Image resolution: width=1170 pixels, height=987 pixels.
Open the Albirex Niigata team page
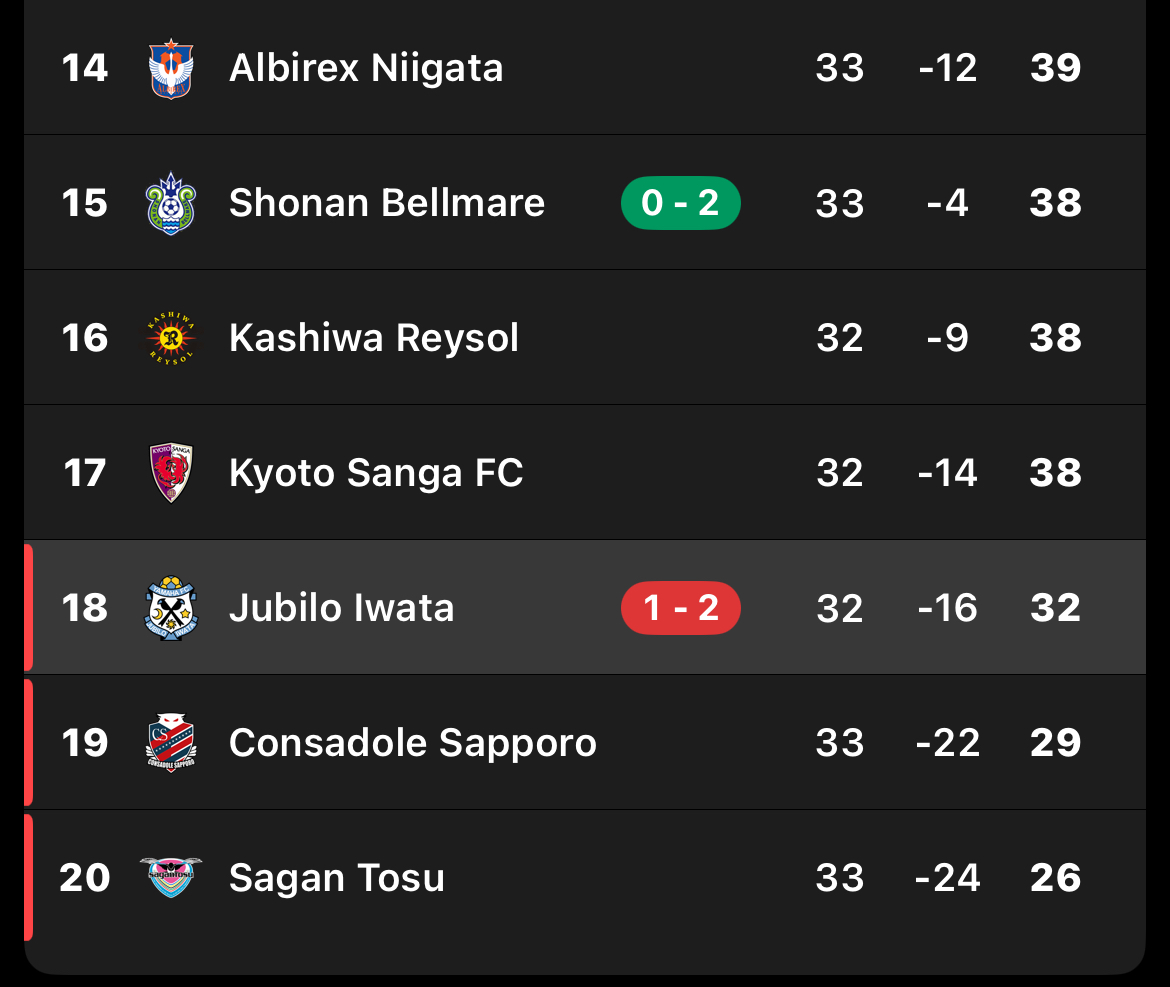pyautogui.click(x=366, y=69)
